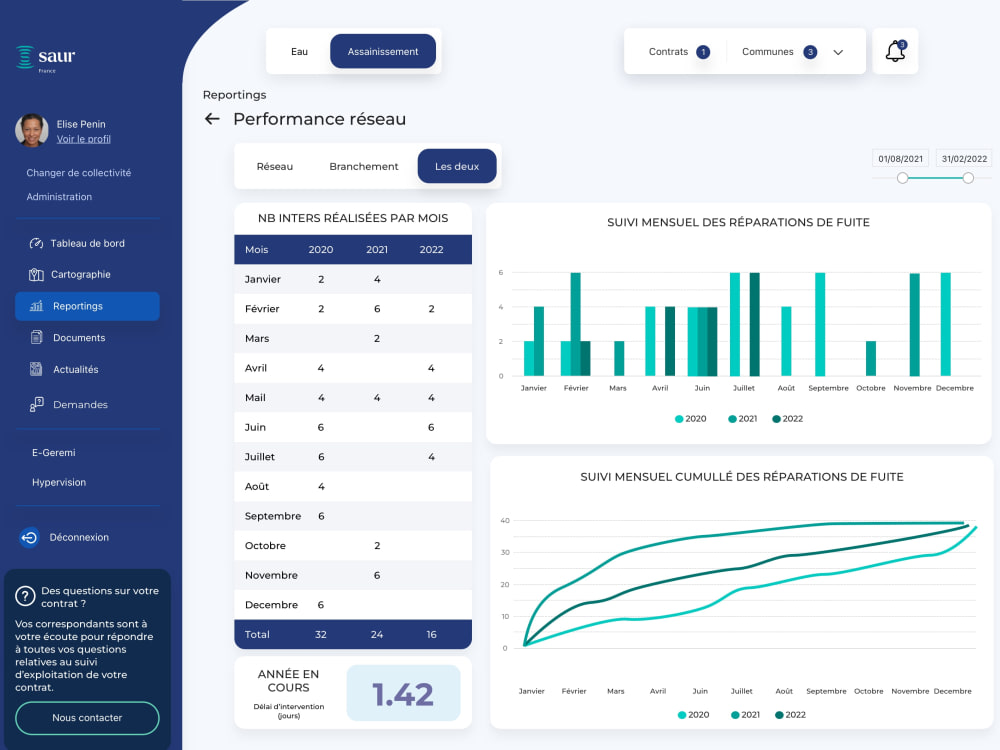
Task: Click the start date field 01/08/2021
Action: 900,159
